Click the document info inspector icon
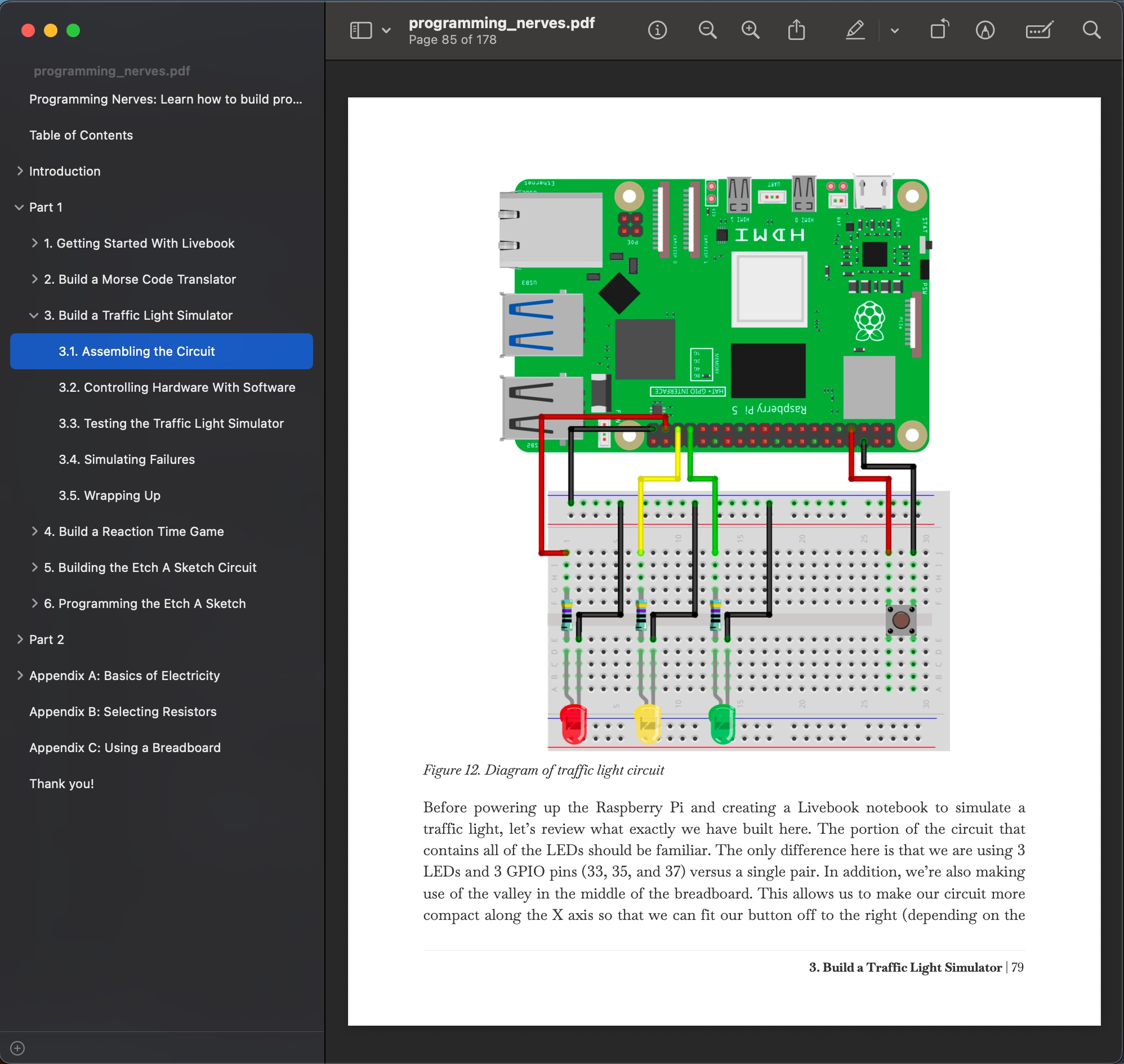Viewport: 1124px width, 1064px height. 657,30
